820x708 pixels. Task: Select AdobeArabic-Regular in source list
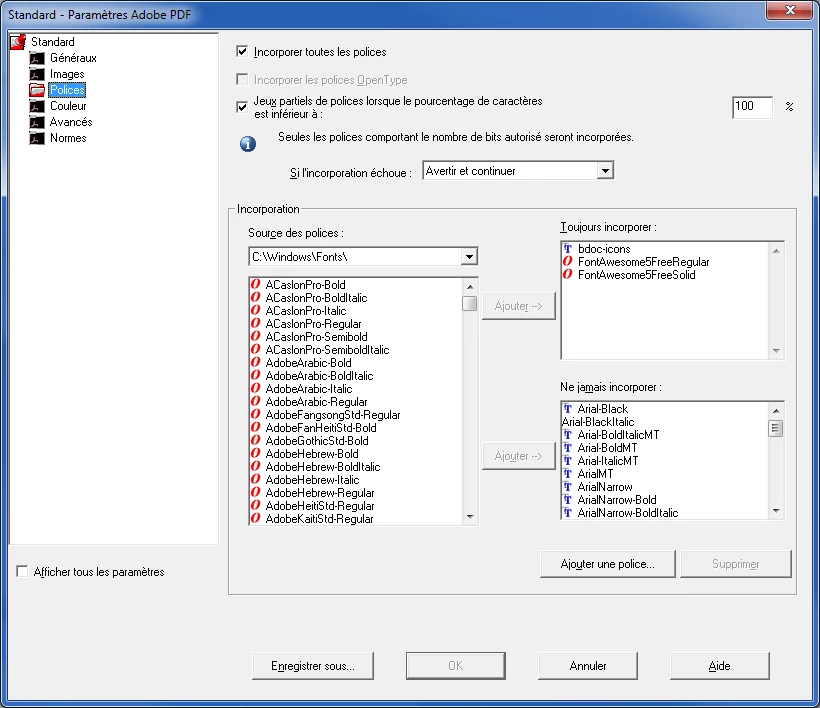(x=316, y=402)
